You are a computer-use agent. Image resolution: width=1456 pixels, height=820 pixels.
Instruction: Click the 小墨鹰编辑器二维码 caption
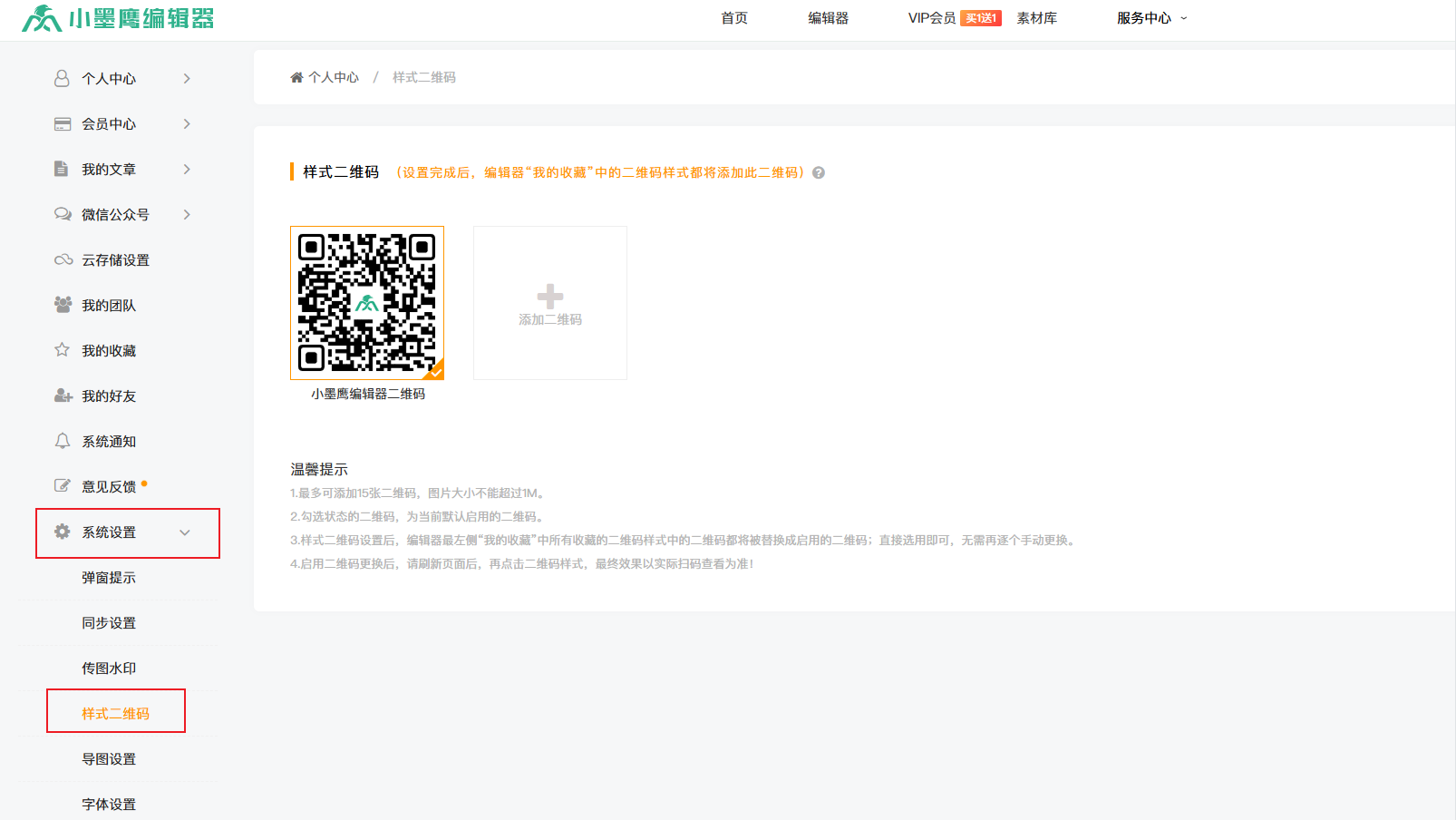368,394
